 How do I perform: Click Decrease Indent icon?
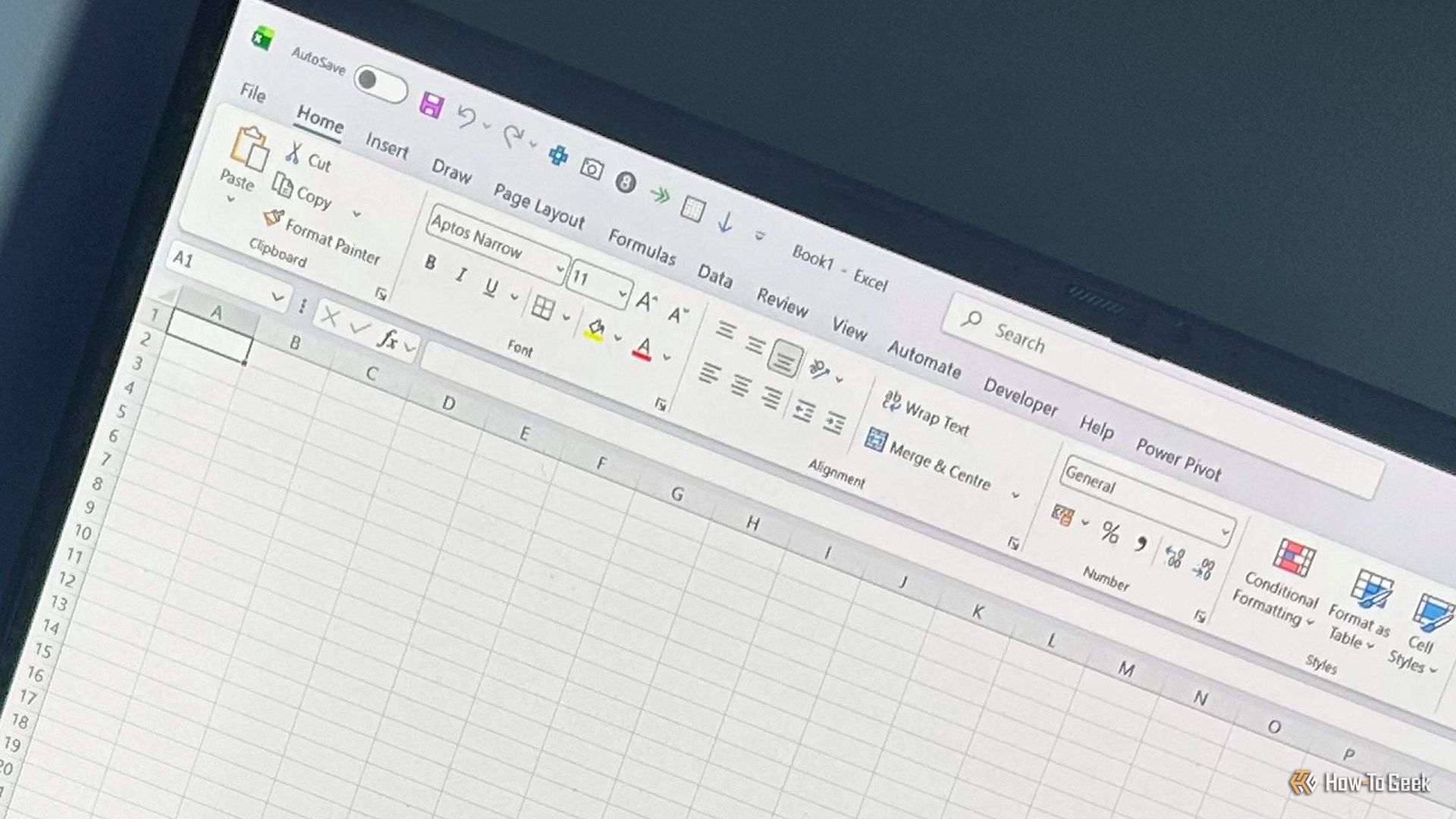tap(804, 412)
